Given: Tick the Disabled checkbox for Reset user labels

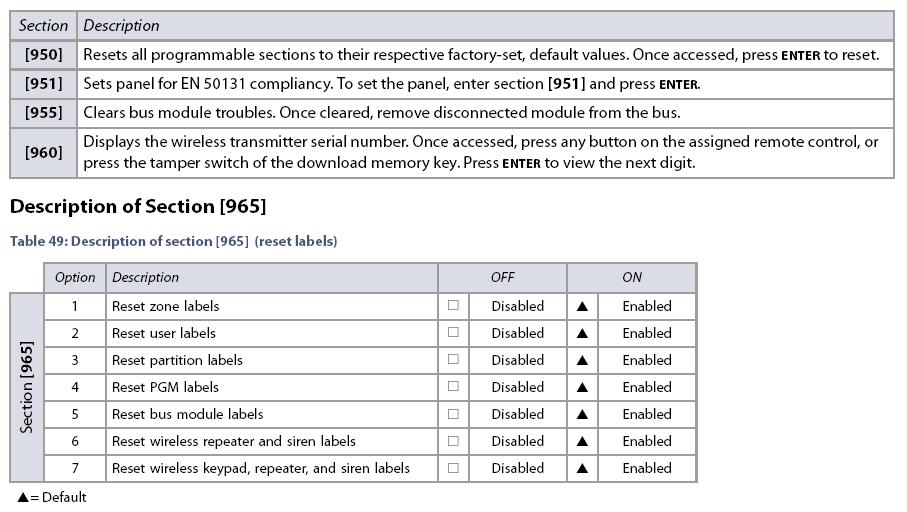Looking at the screenshot, I should 454,332.
